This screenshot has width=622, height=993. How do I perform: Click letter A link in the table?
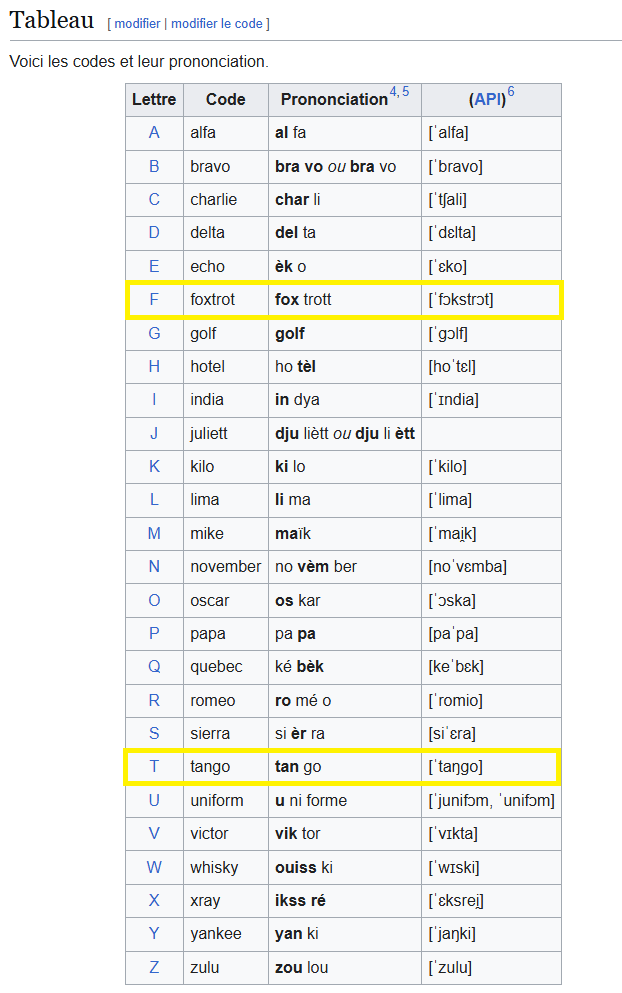(x=154, y=133)
